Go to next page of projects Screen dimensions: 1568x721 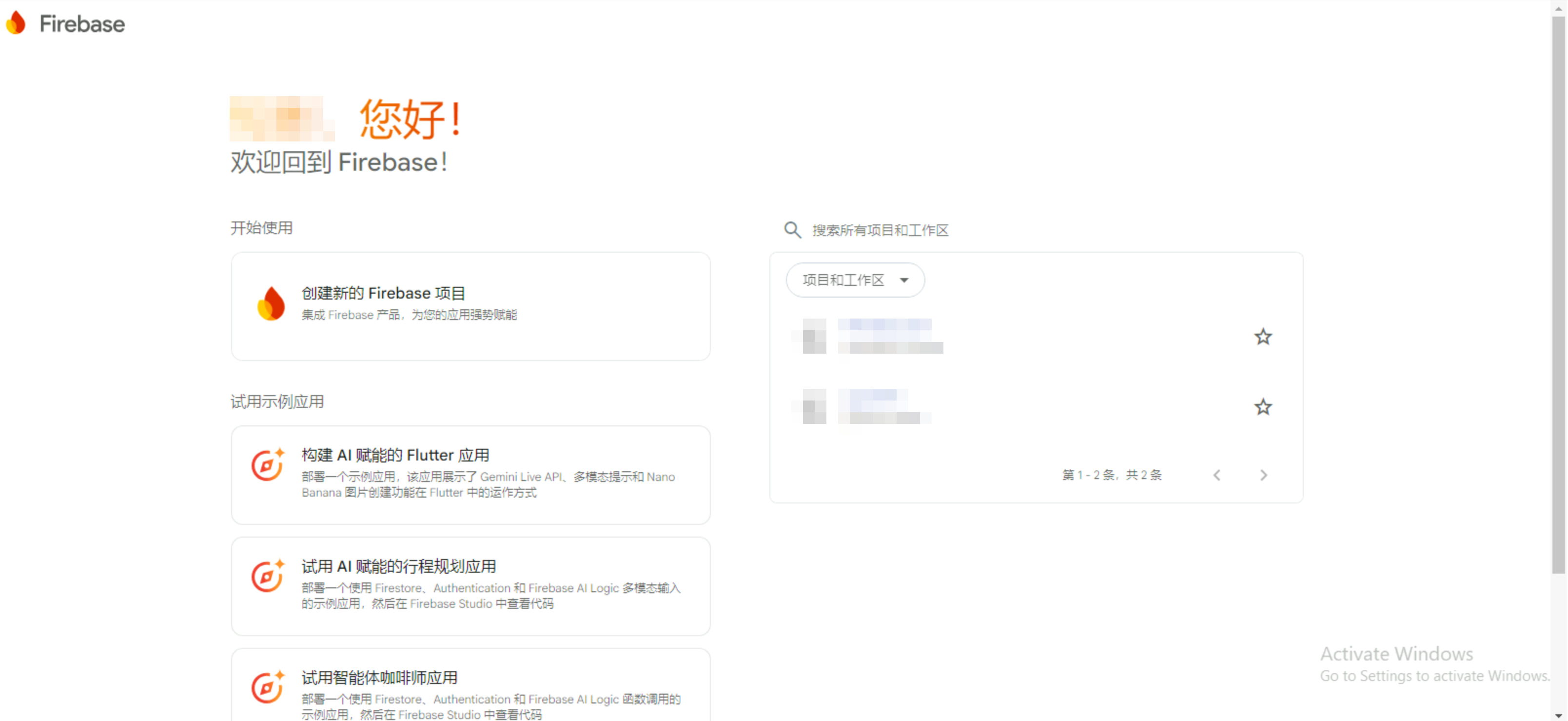[1264, 475]
